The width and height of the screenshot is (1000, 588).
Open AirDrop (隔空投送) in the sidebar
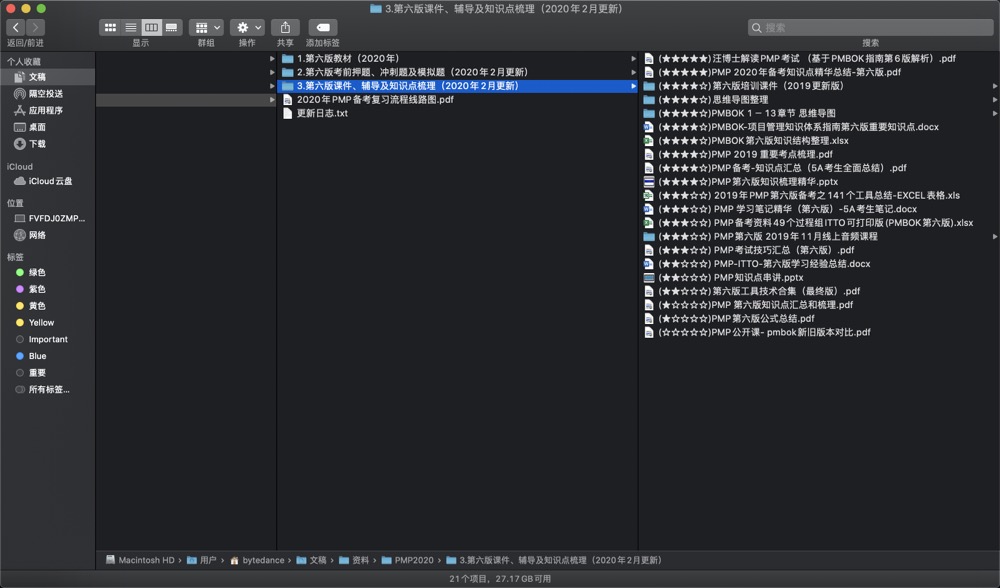(45, 93)
